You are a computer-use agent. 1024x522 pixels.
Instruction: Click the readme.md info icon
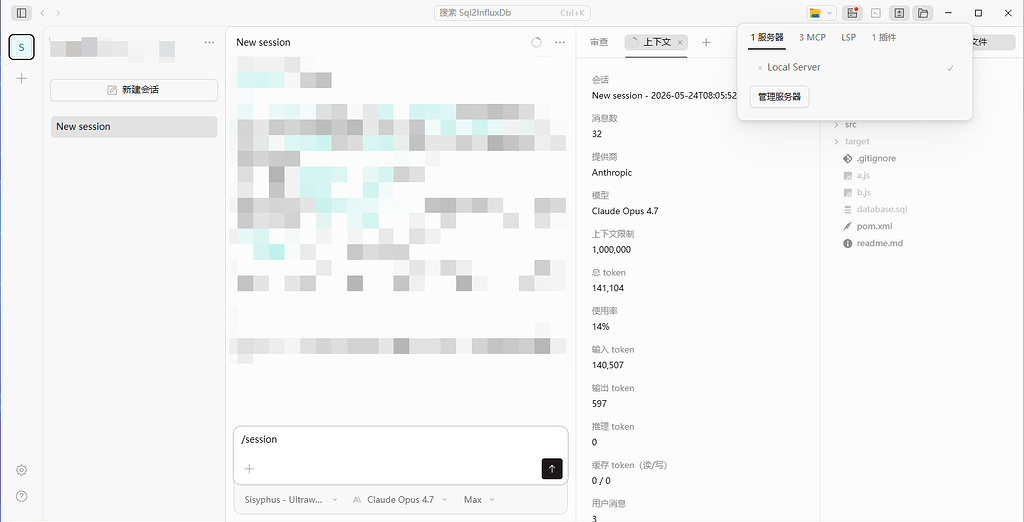coord(848,243)
